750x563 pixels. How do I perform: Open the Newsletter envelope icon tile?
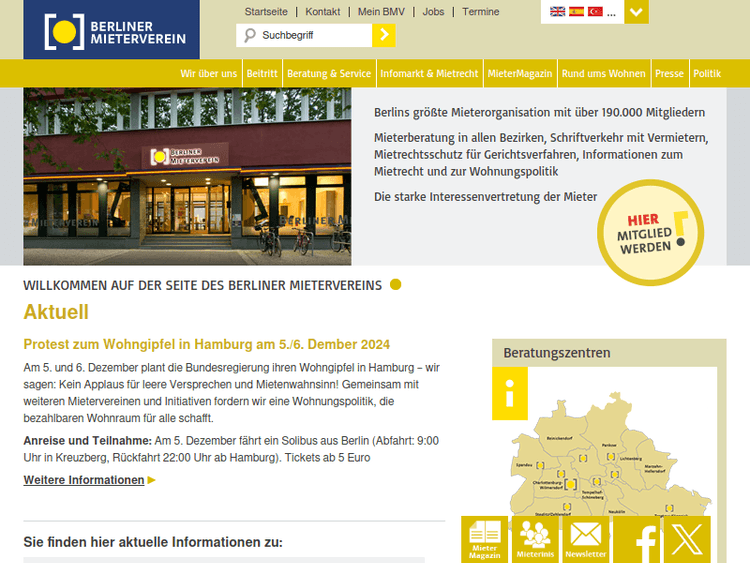[586, 540]
